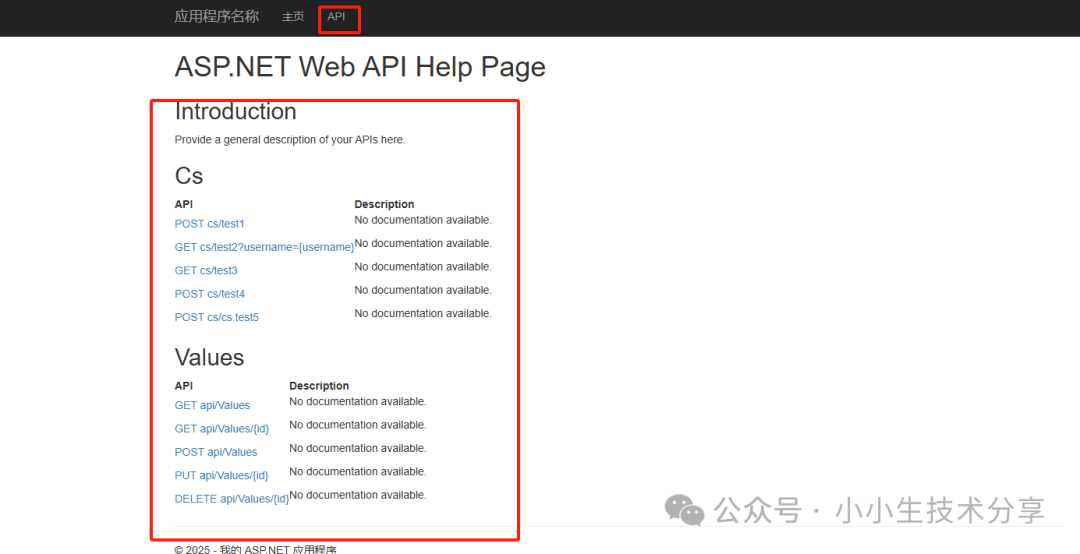
Task: Click the 2025 copyright footer text
Action: click(x=255, y=549)
